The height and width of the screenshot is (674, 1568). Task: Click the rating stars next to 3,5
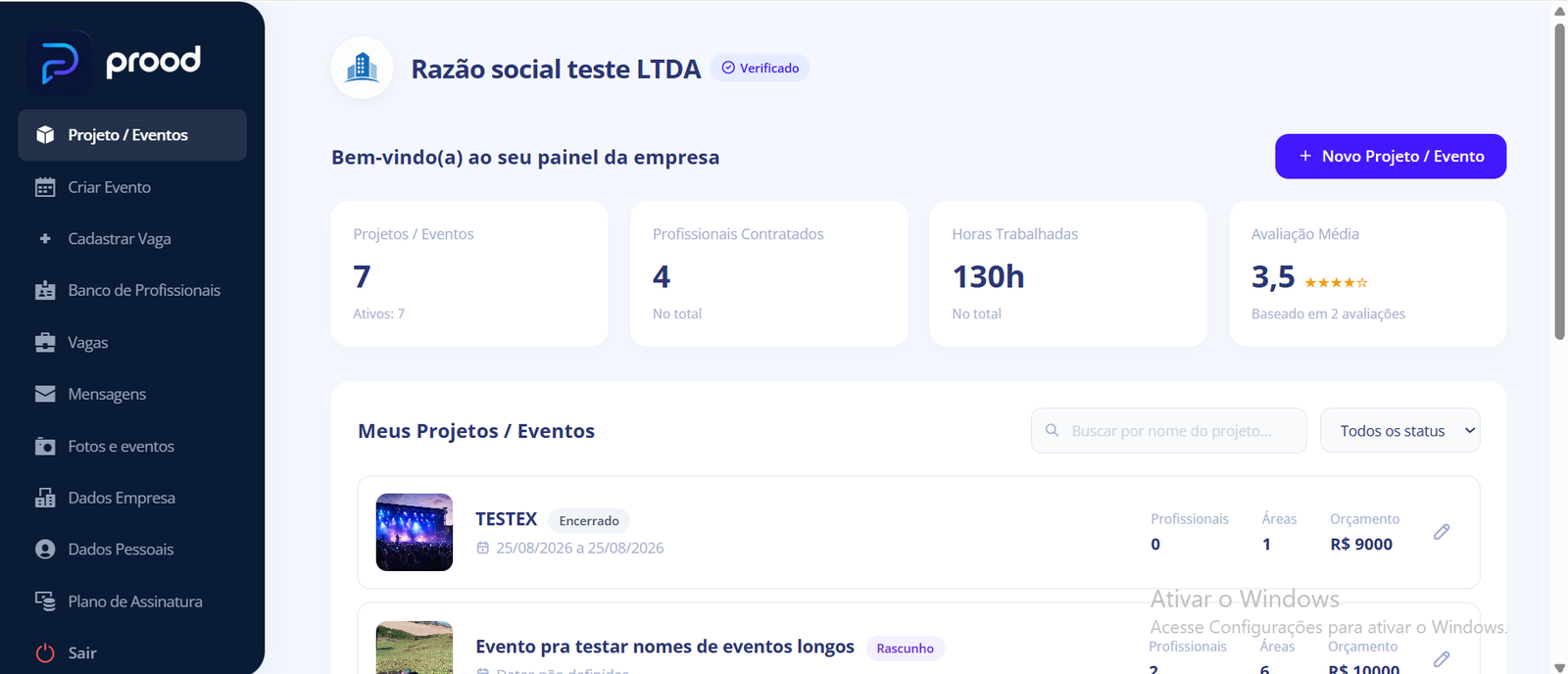(x=1336, y=282)
